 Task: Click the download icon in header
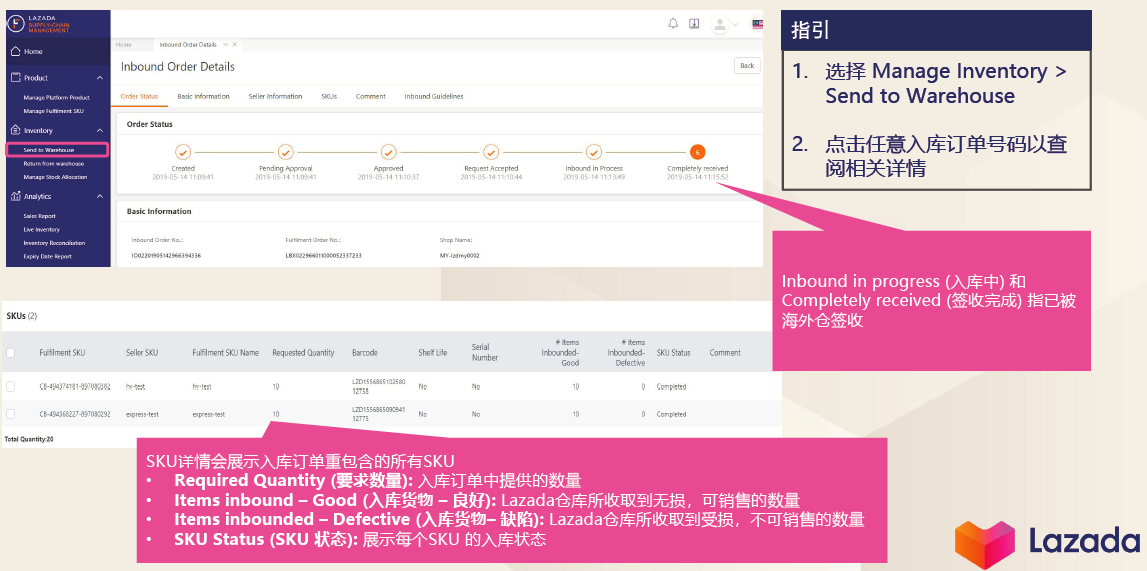694,23
